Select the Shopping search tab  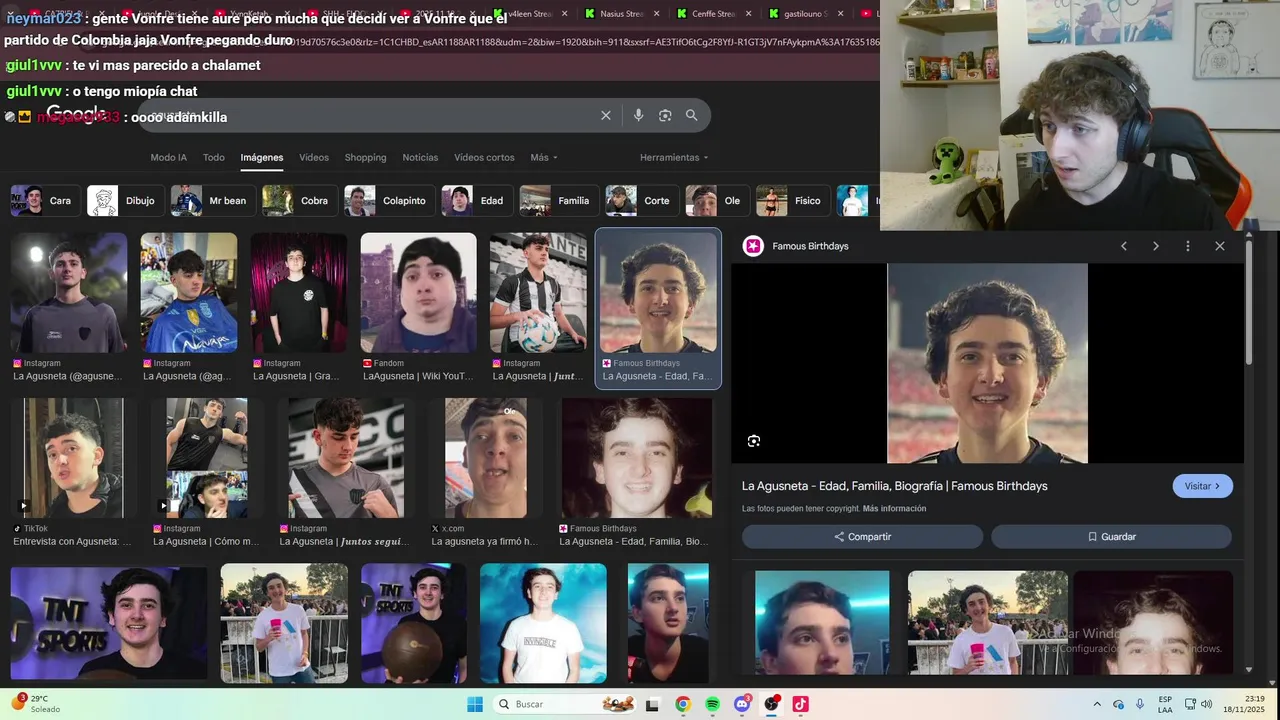(x=365, y=158)
